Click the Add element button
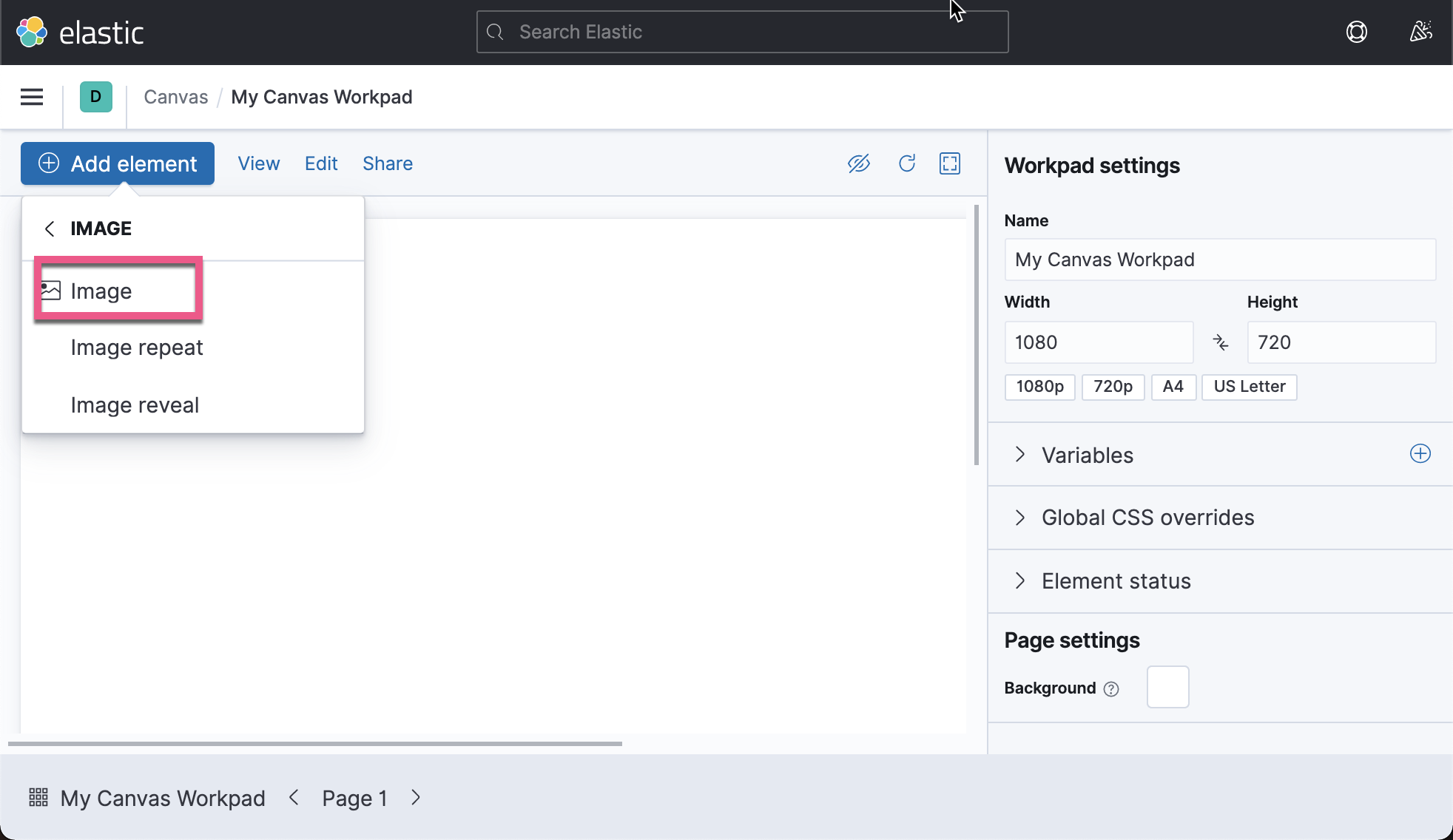Viewport: 1453px width, 840px height. coord(117,163)
